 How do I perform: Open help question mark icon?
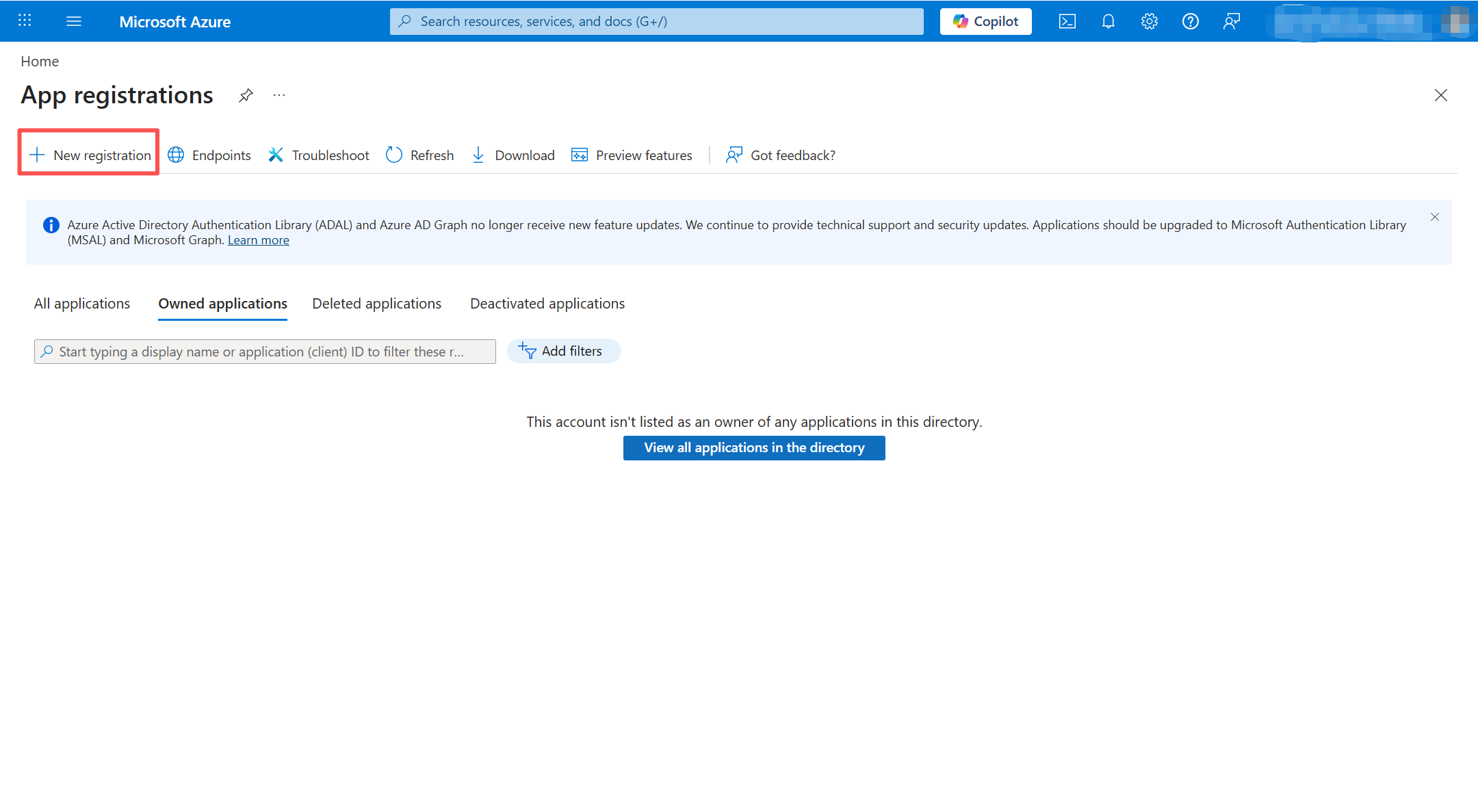click(x=1190, y=21)
